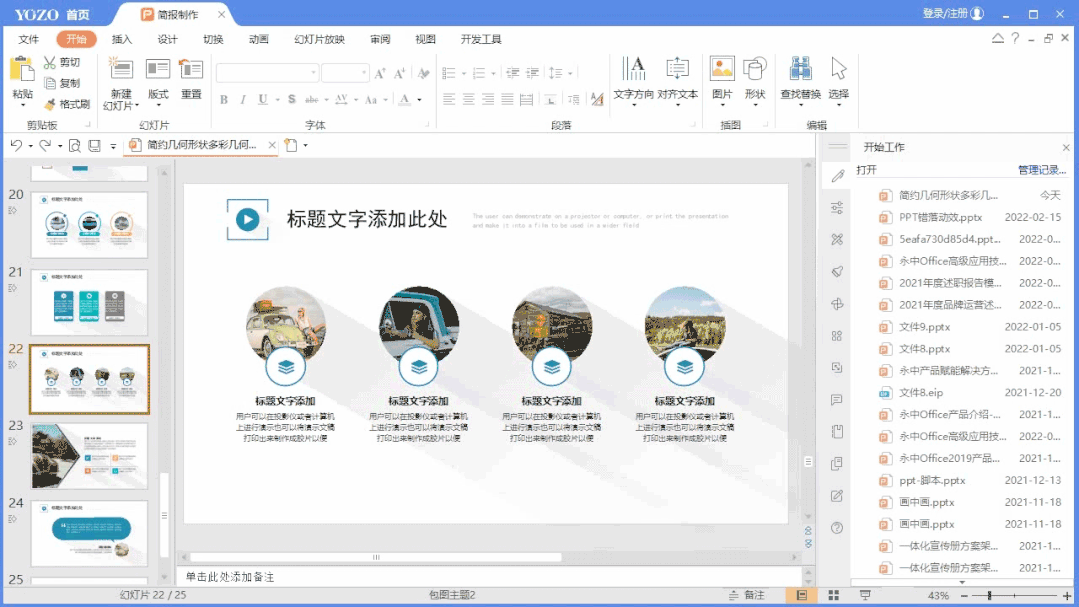Toggle Bold formatting button
The image size is (1079, 607).
pos(224,100)
